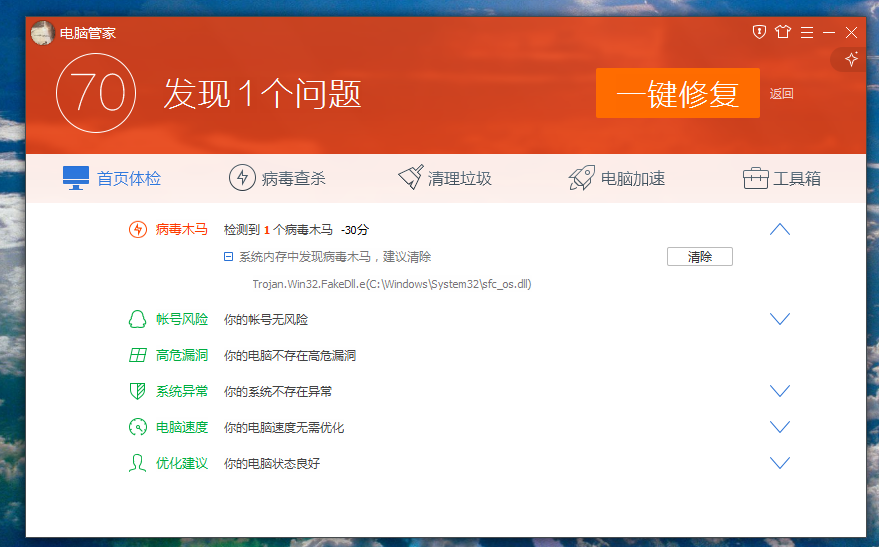Click the 电脑速度 gauge icon
This screenshot has width=879, height=547.
tap(138, 427)
